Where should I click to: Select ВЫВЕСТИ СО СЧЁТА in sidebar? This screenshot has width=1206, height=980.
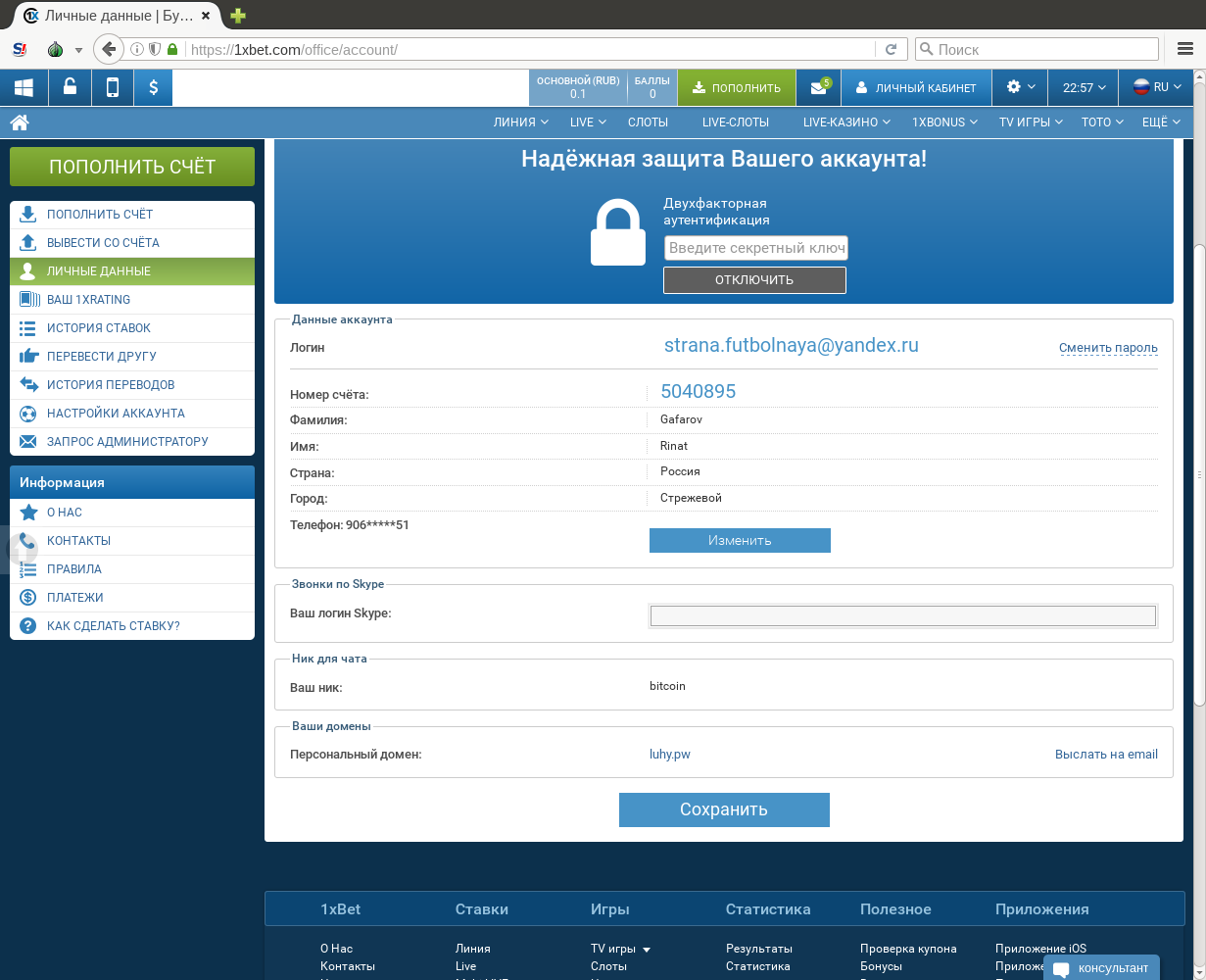(132, 243)
